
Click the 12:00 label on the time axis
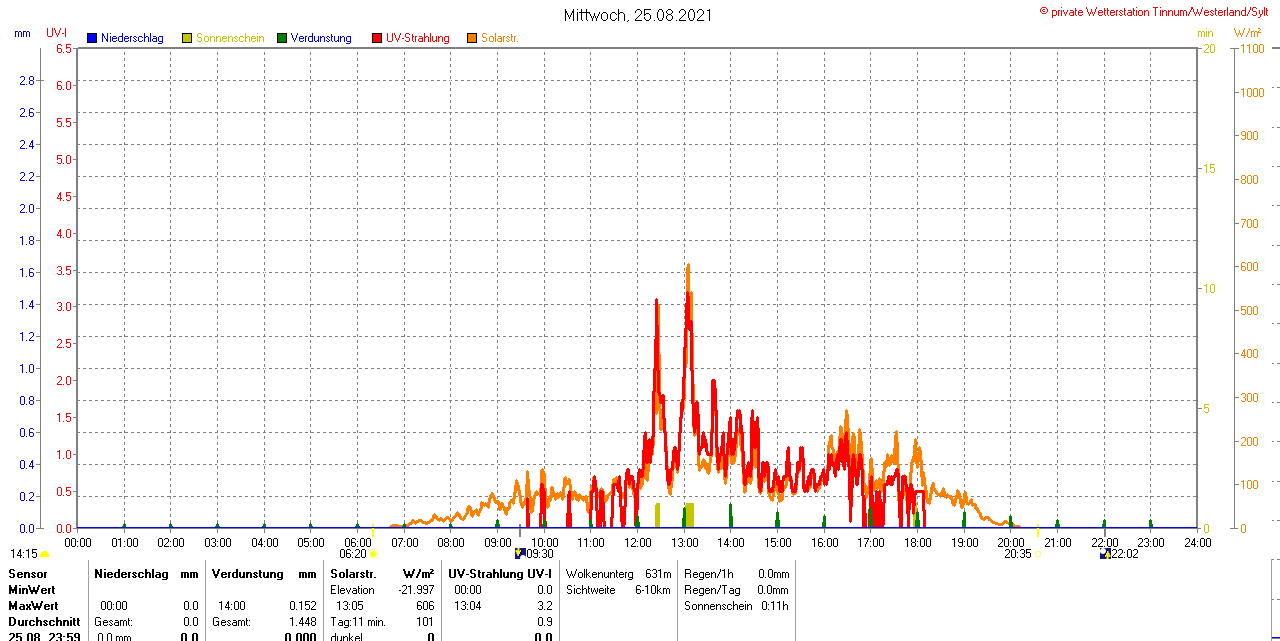pos(638,543)
